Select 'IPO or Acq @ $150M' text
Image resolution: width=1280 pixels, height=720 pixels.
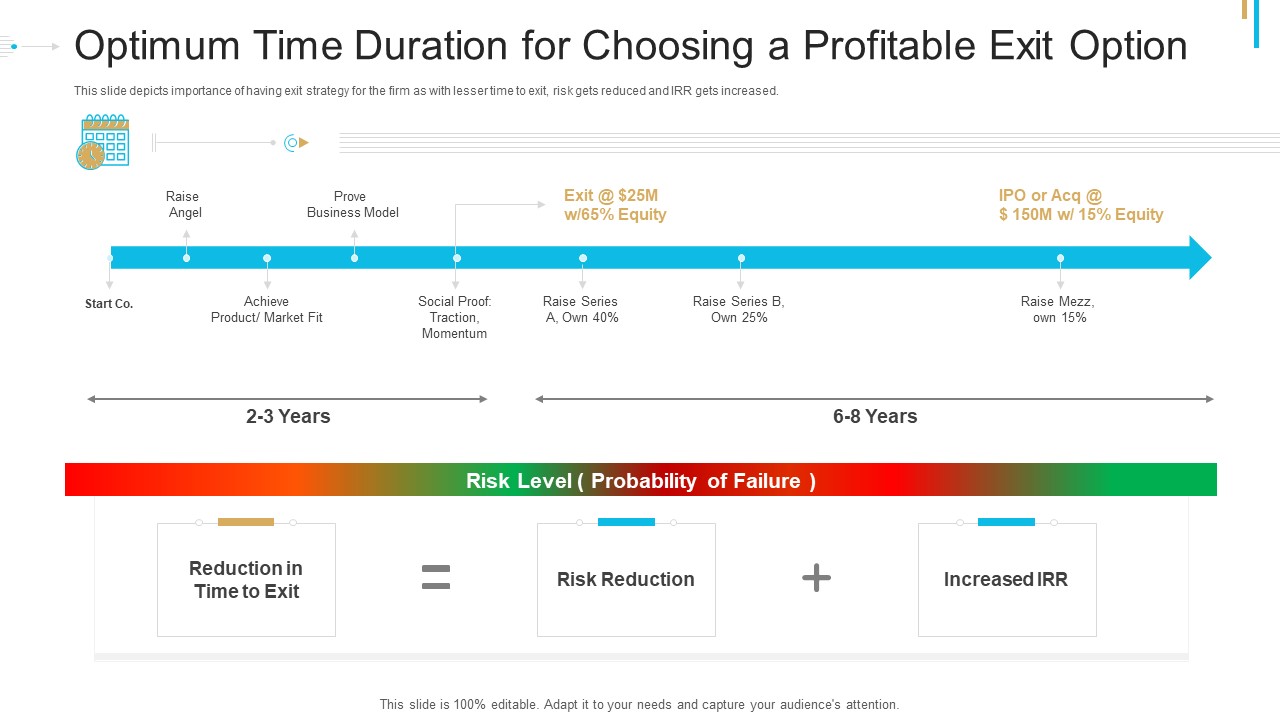(x=1081, y=205)
